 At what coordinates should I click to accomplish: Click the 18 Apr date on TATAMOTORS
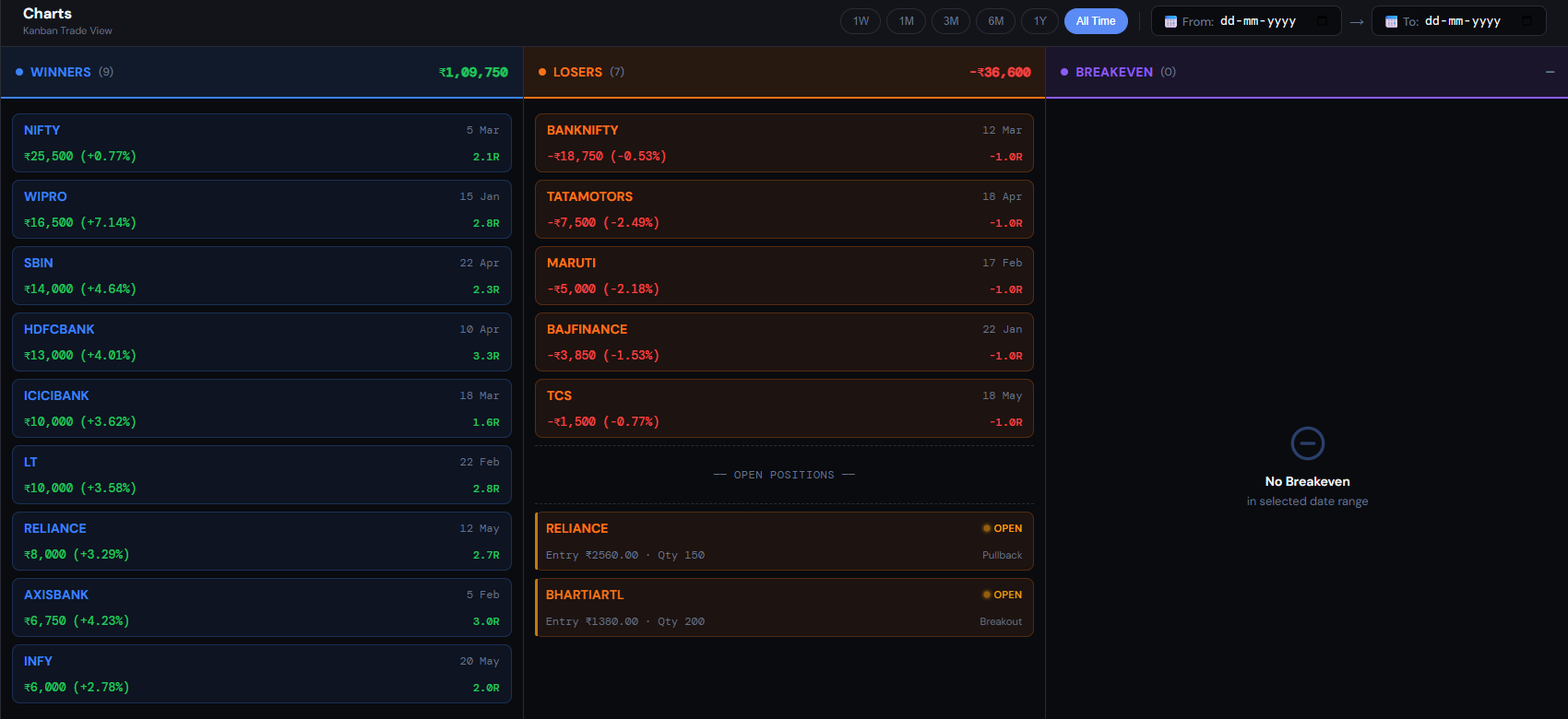1002,196
